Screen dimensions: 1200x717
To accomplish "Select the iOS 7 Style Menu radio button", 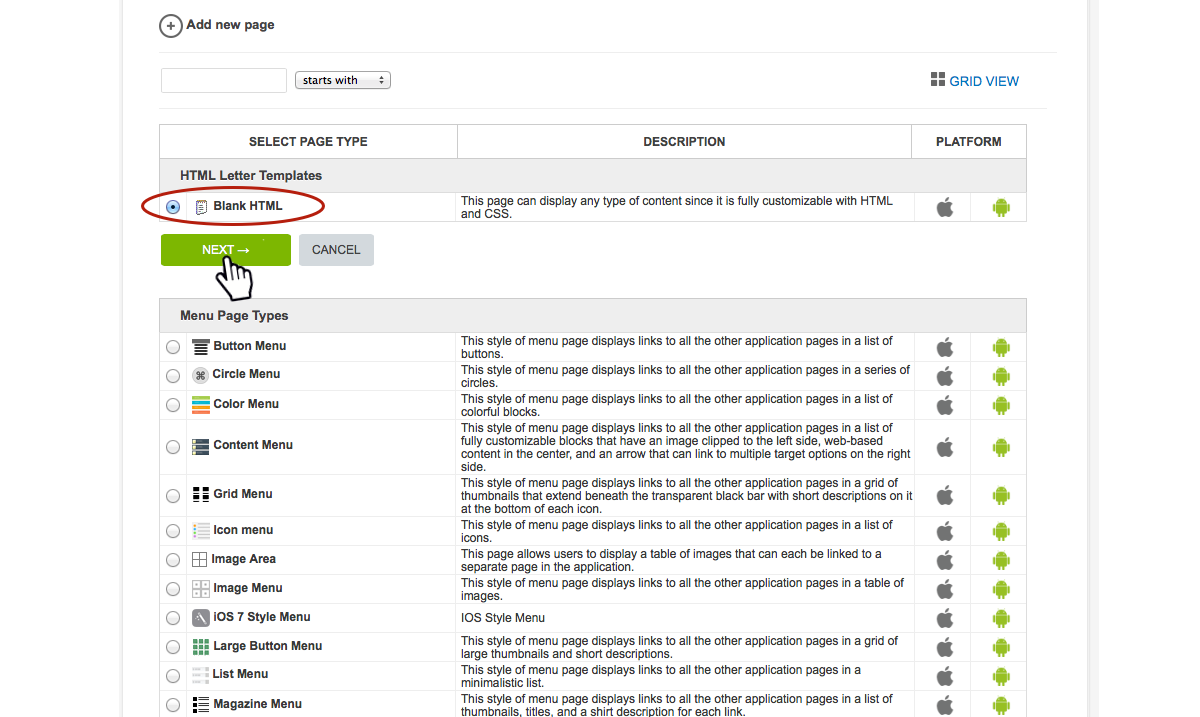I will click(x=173, y=618).
